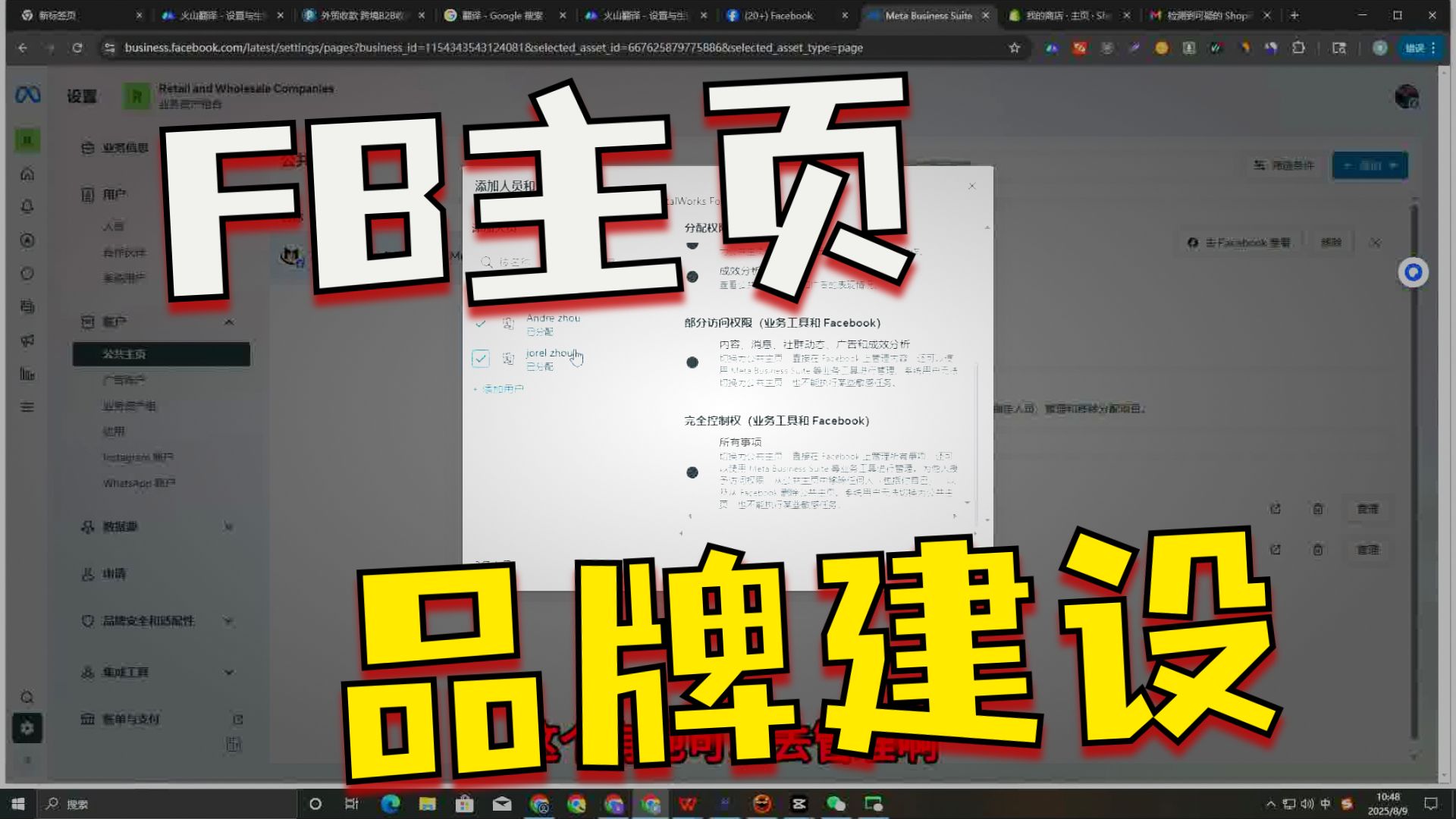
Task: Open the Chrome profile avatar in toolbar
Action: click(1380, 48)
